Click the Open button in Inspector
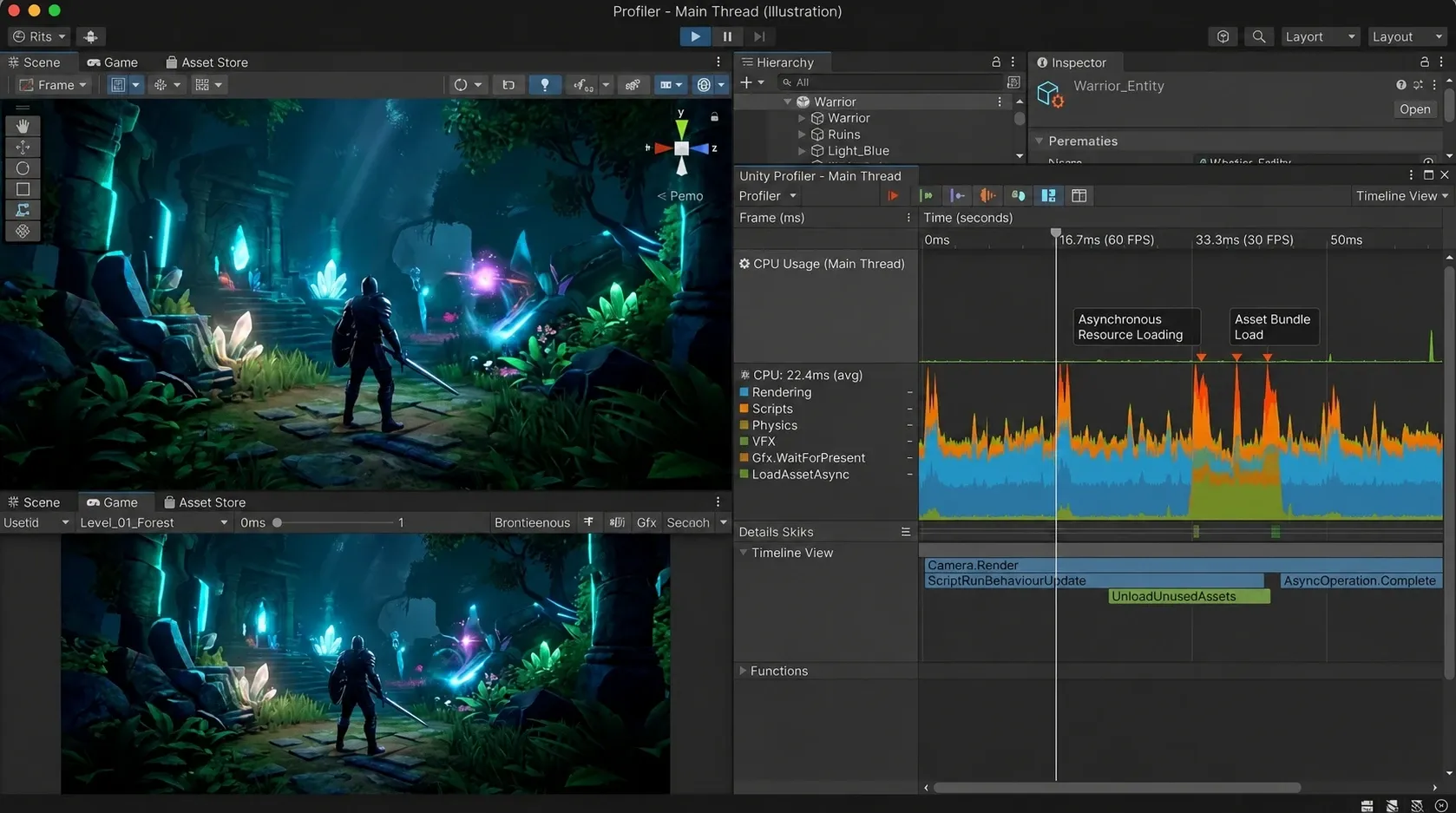This screenshot has width=1456, height=813. click(x=1414, y=109)
